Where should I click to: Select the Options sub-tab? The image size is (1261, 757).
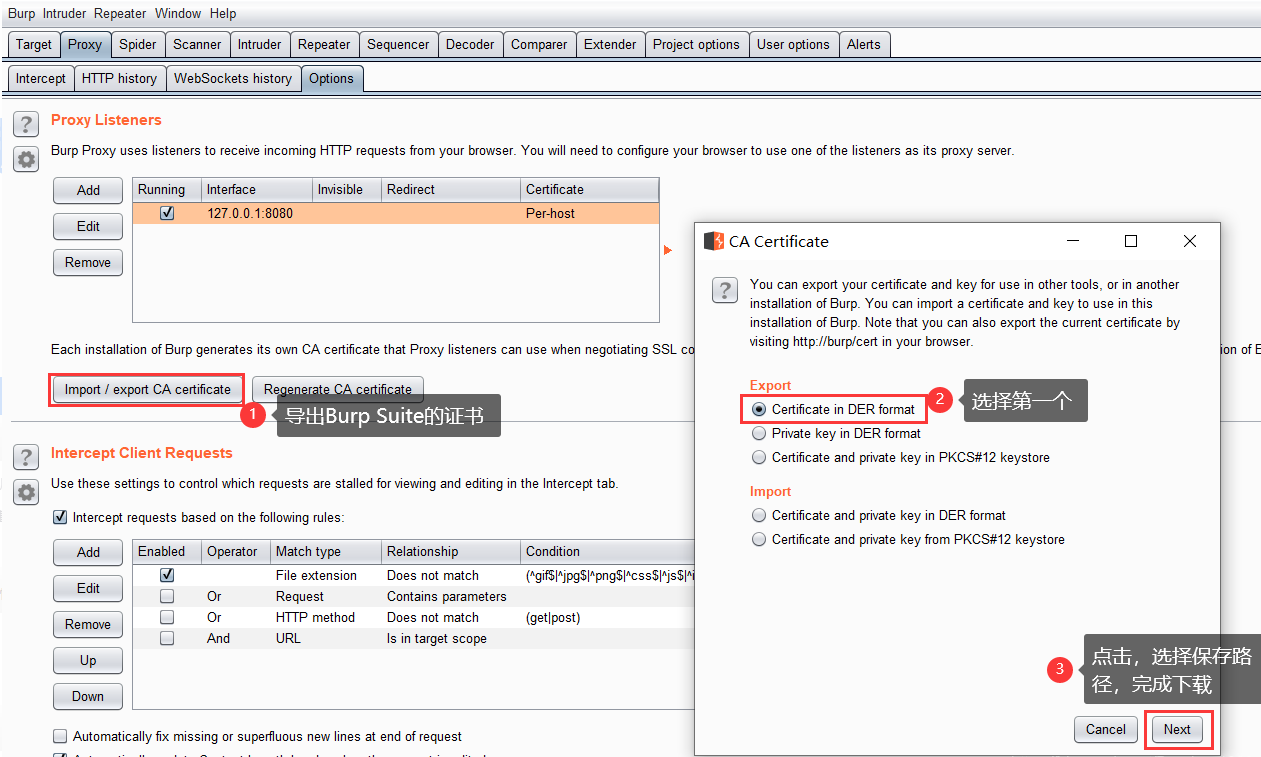click(x=331, y=78)
